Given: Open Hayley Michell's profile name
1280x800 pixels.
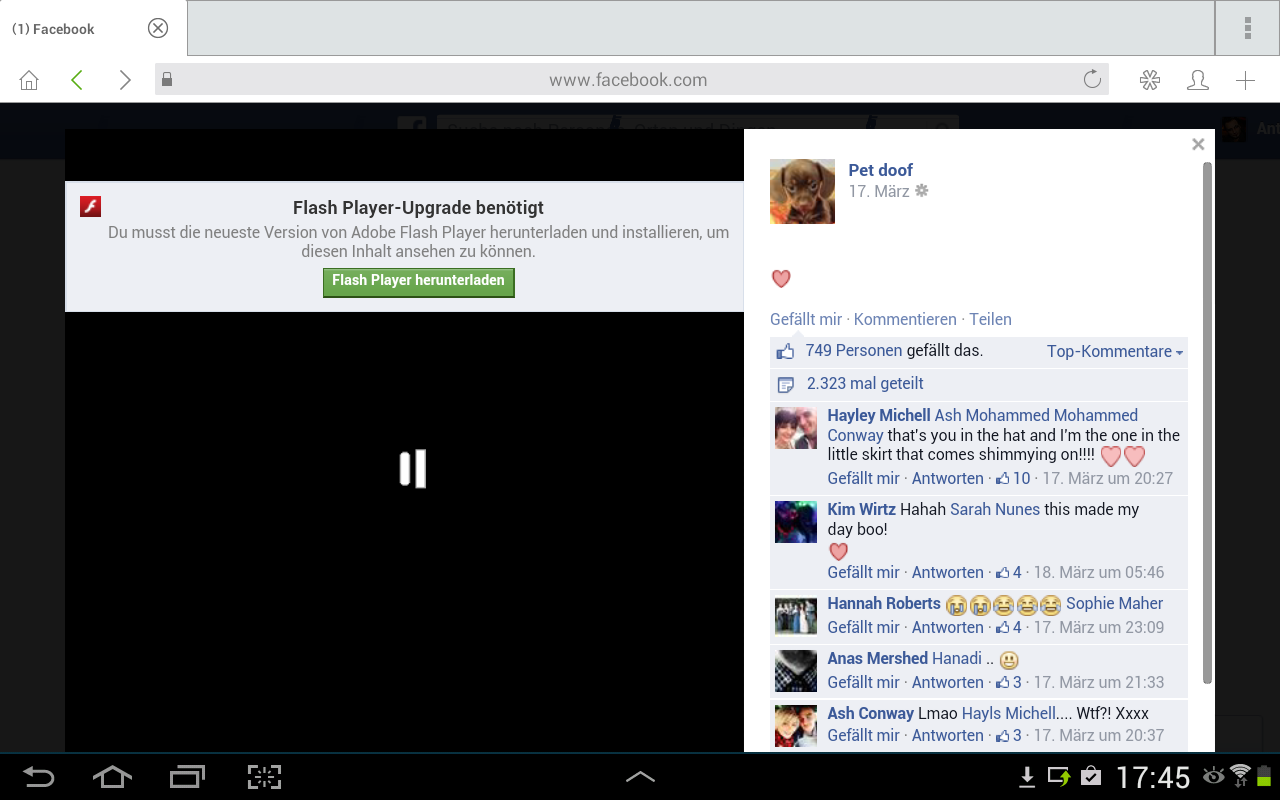Looking at the screenshot, I should (x=879, y=415).
